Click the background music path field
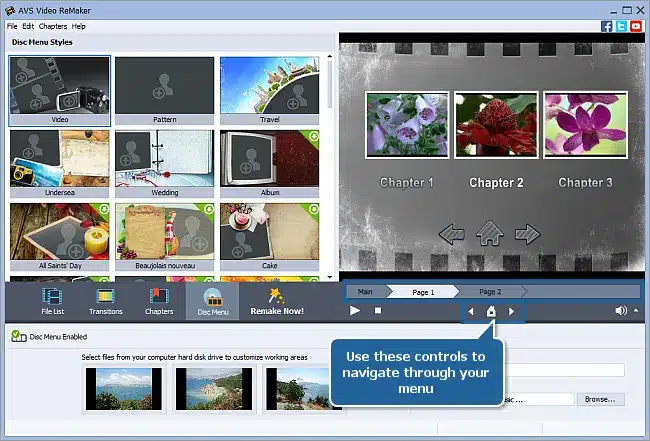The height and width of the screenshot is (441, 650). (538, 400)
